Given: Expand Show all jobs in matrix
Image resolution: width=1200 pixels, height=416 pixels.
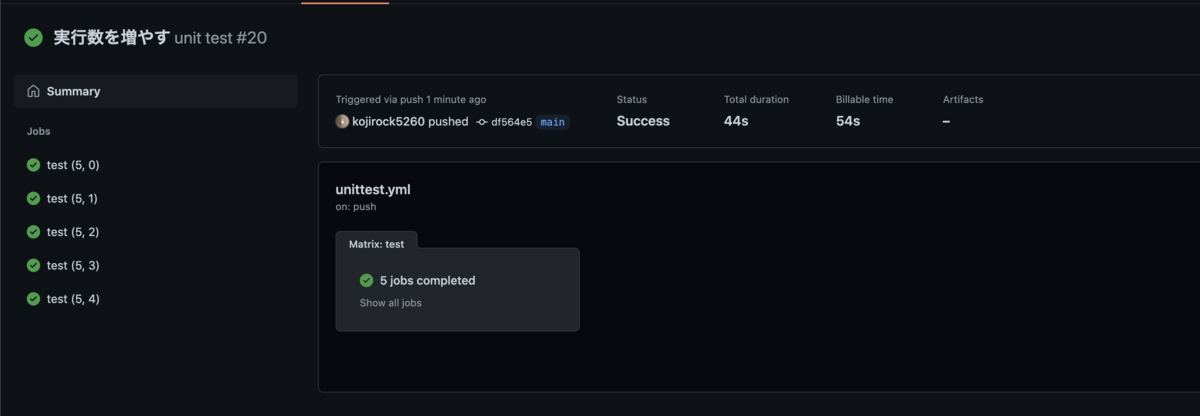Looking at the screenshot, I should coord(391,303).
